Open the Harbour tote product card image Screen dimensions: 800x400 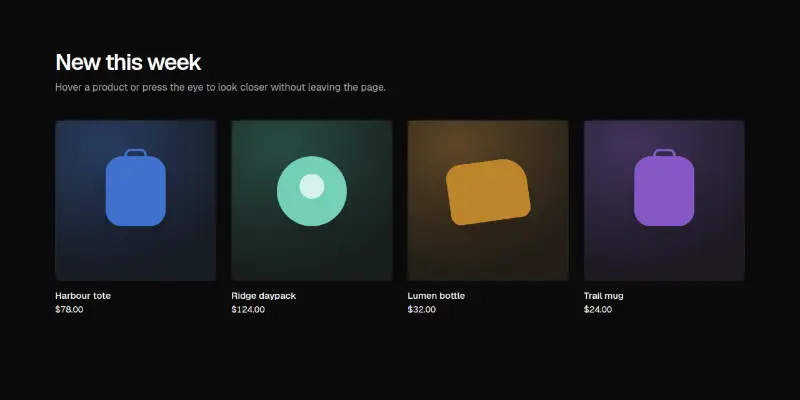[136, 201]
